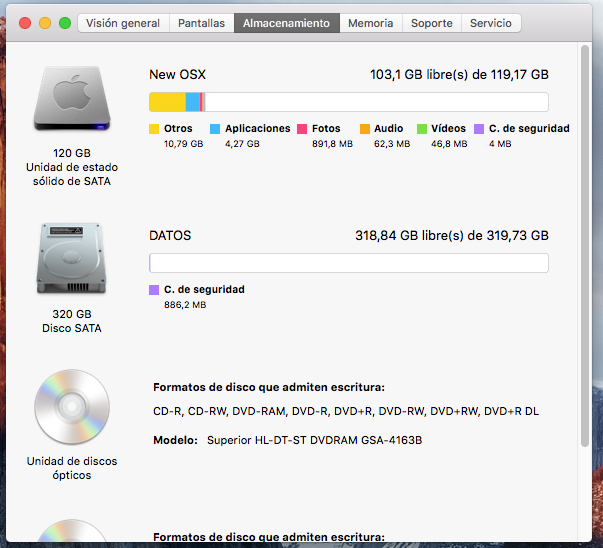Click the New OSX volume name

tap(178, 74)
